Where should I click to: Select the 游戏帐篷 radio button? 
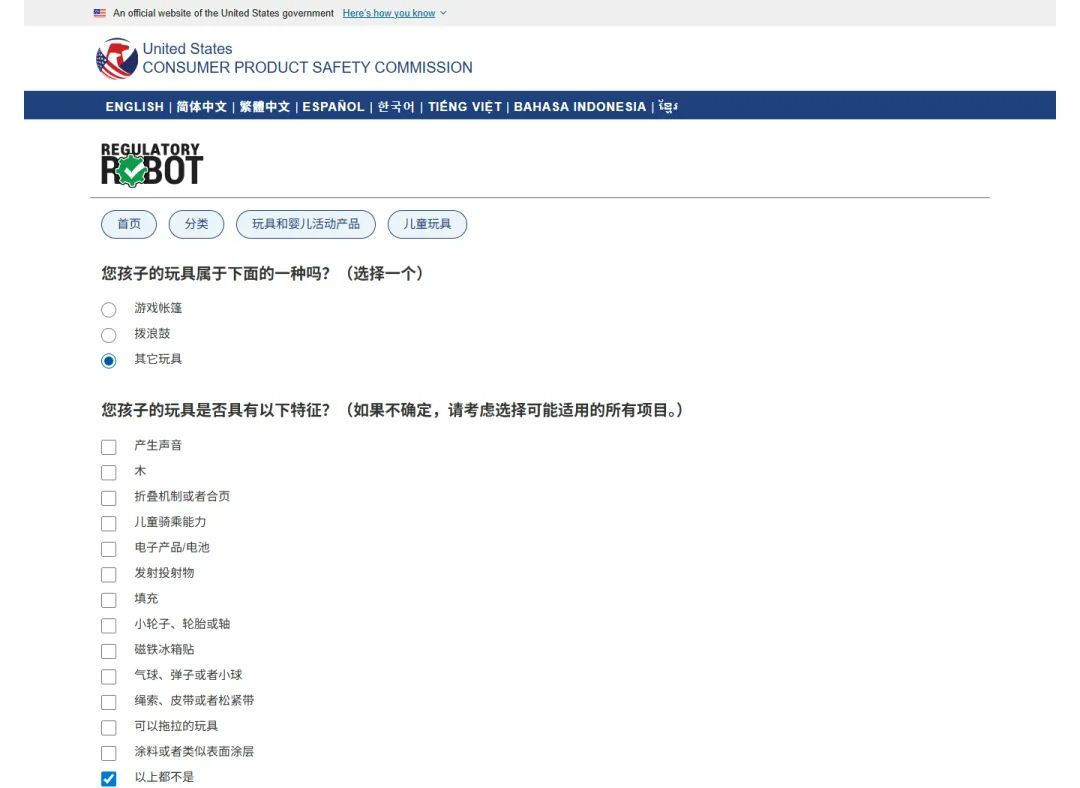coord(109,309)
